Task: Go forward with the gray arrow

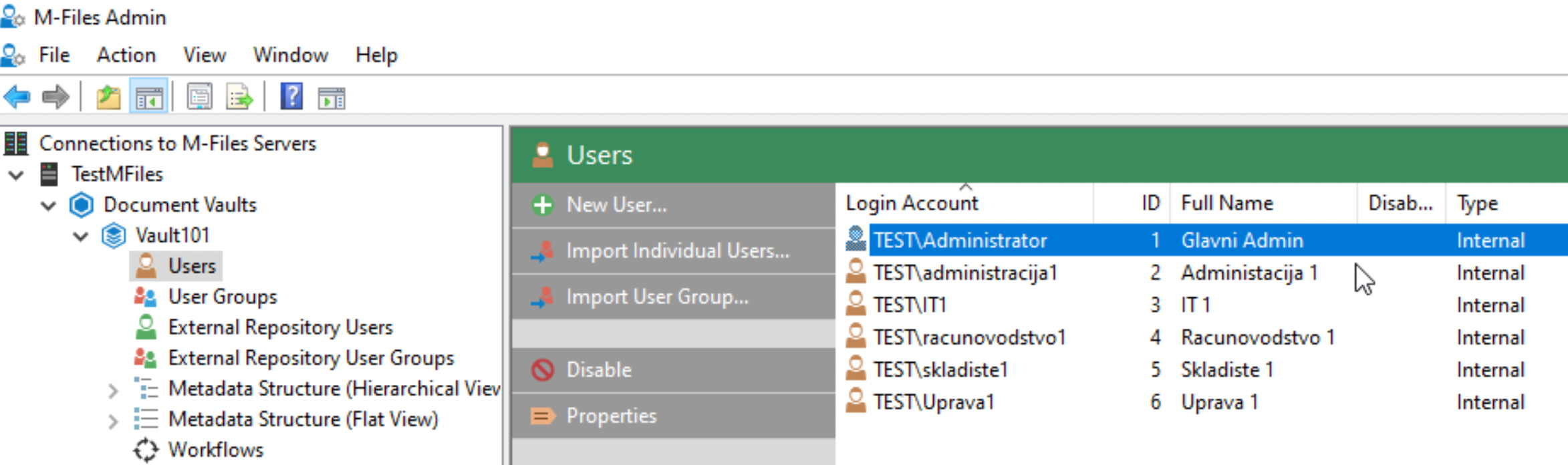Action: [x=55, y=98]
